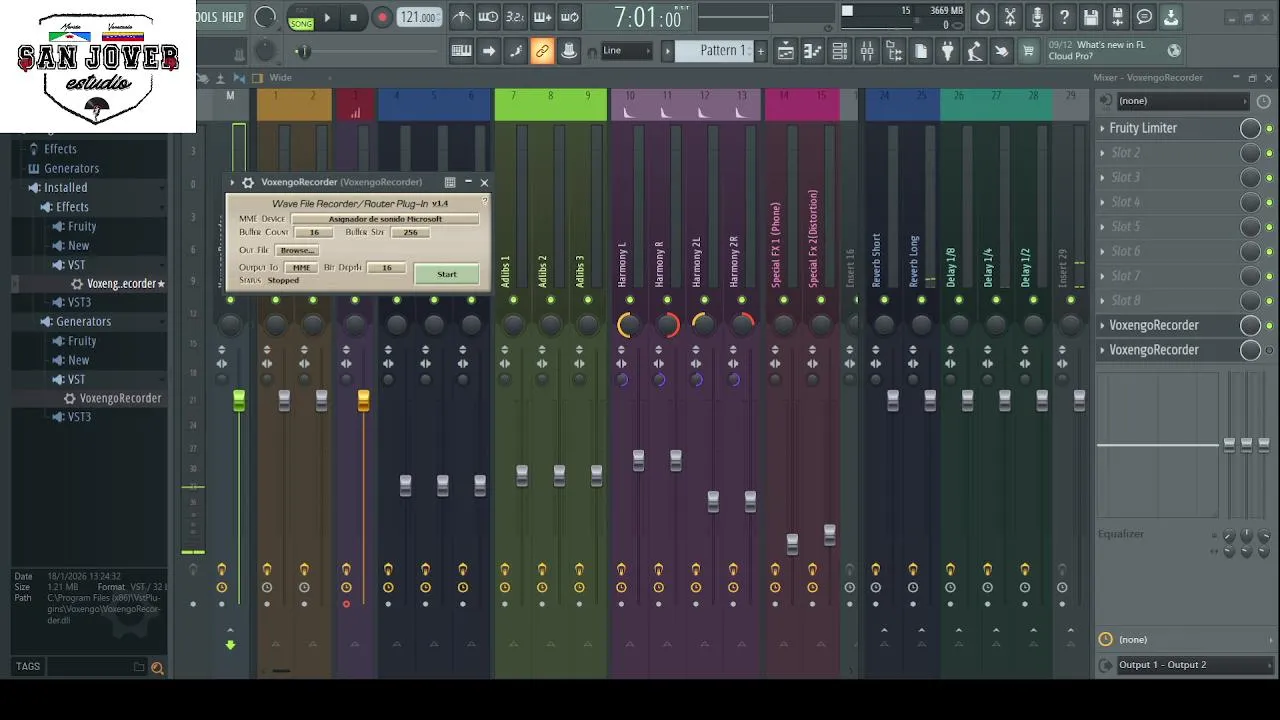Image resolution: width=1280 pixels, height=720 pixels.
Task: Click the Play button in transport
Action: click(327, 17)
